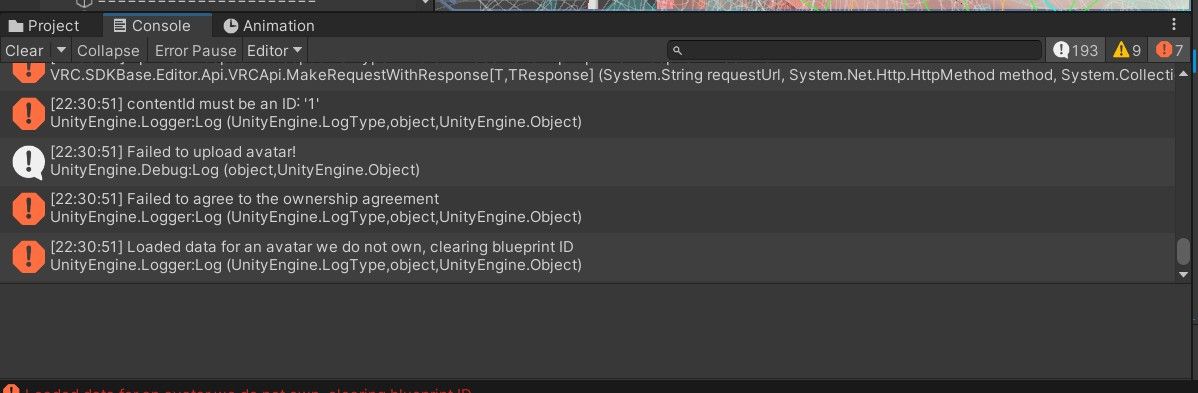Click the scroll down arrow of console list
The width and height of the screenshot is (1198, 393).
point(1183,274)
